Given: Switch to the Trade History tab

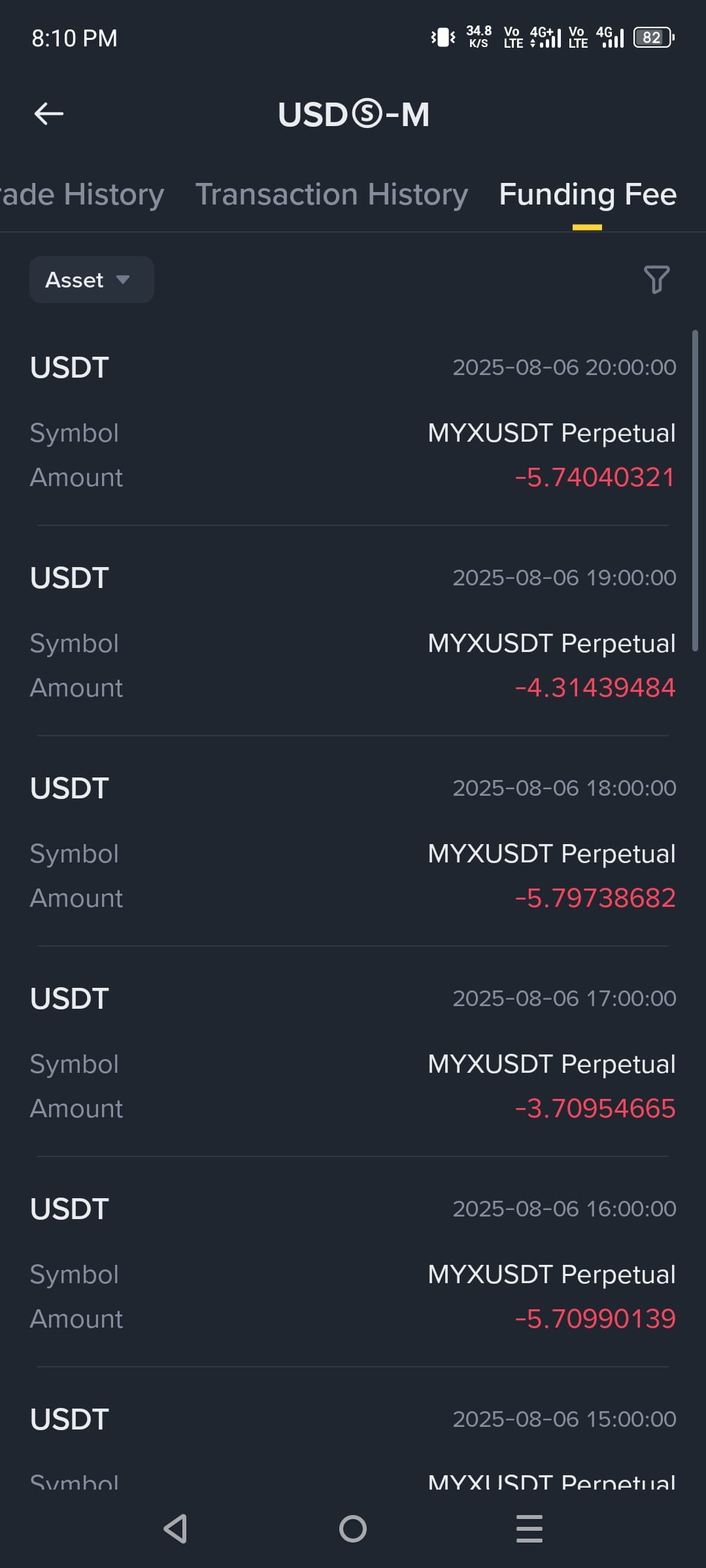Looking at the screenshot, I should pyautogui.click(x=82, y=194).
